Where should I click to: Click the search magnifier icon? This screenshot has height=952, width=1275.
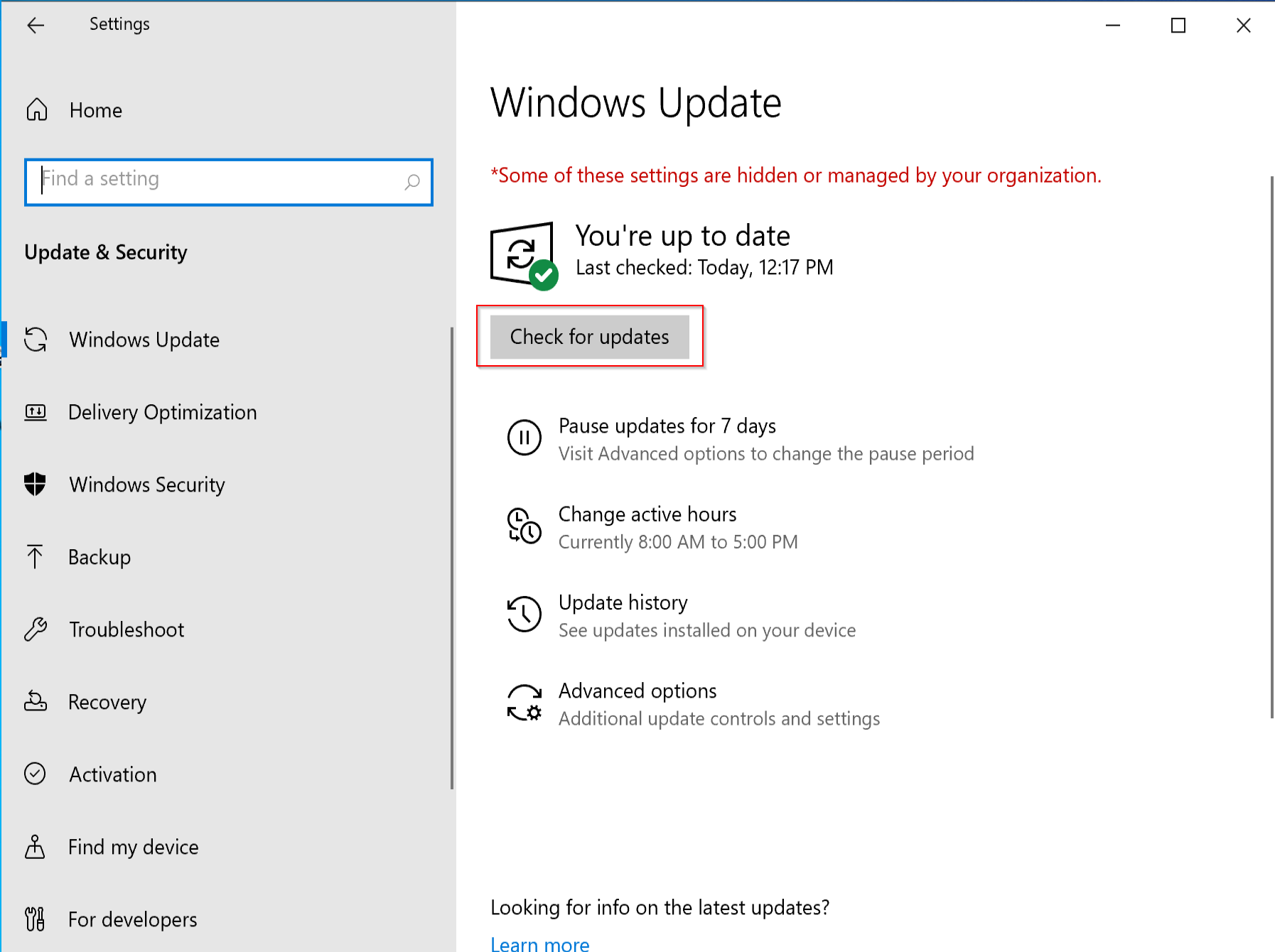coord(412,182)
